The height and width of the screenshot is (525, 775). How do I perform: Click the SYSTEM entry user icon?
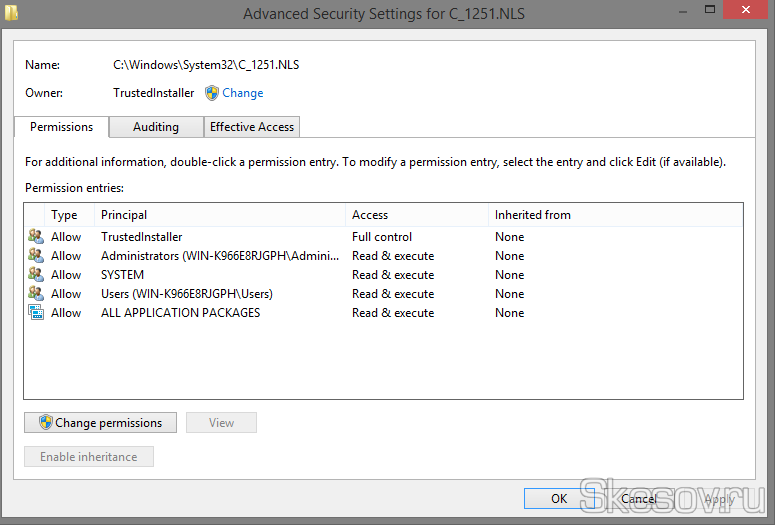(x=36, y=275)
